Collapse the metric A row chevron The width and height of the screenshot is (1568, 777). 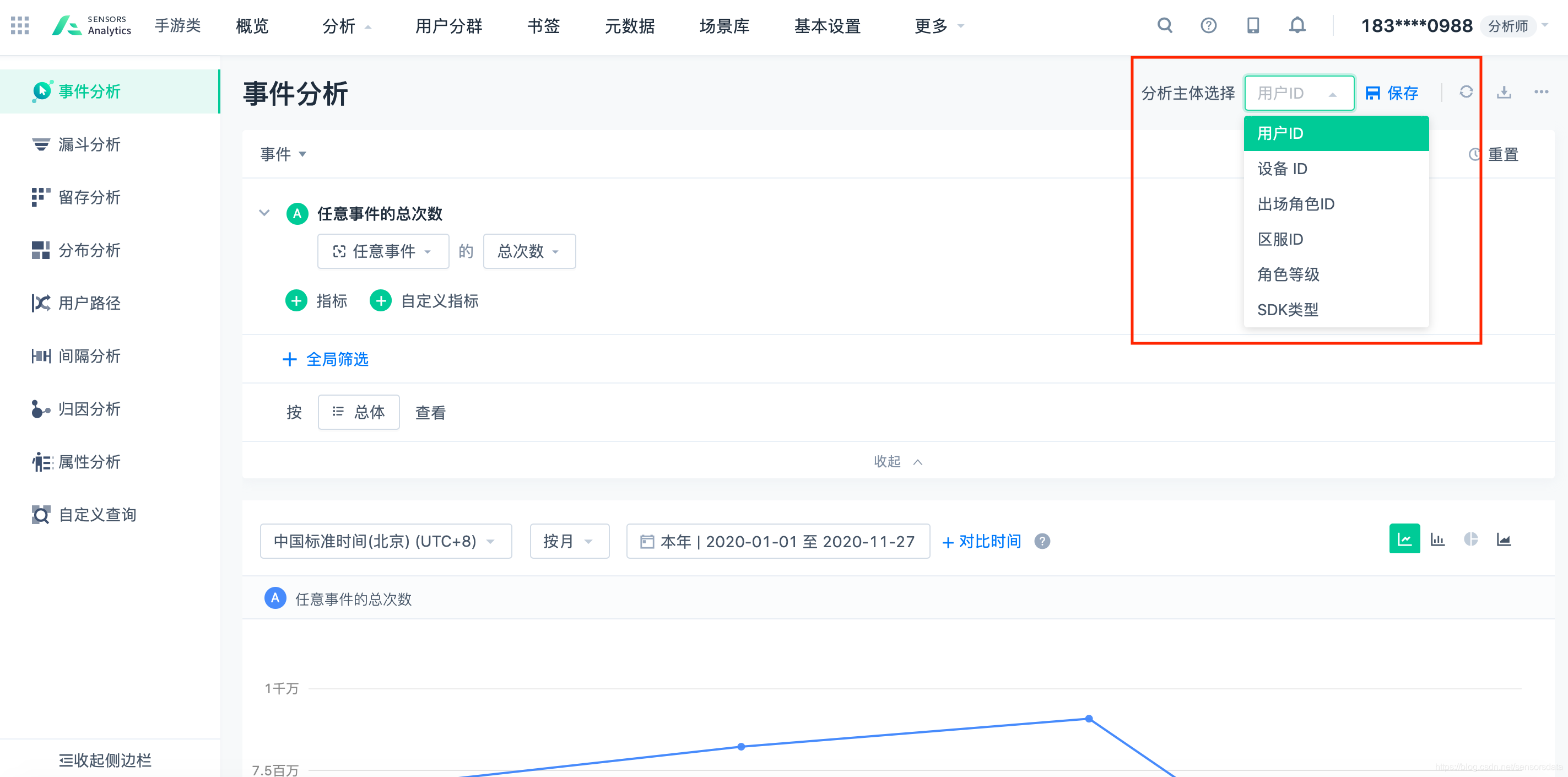pyautogui.click(x=264, y=213)
